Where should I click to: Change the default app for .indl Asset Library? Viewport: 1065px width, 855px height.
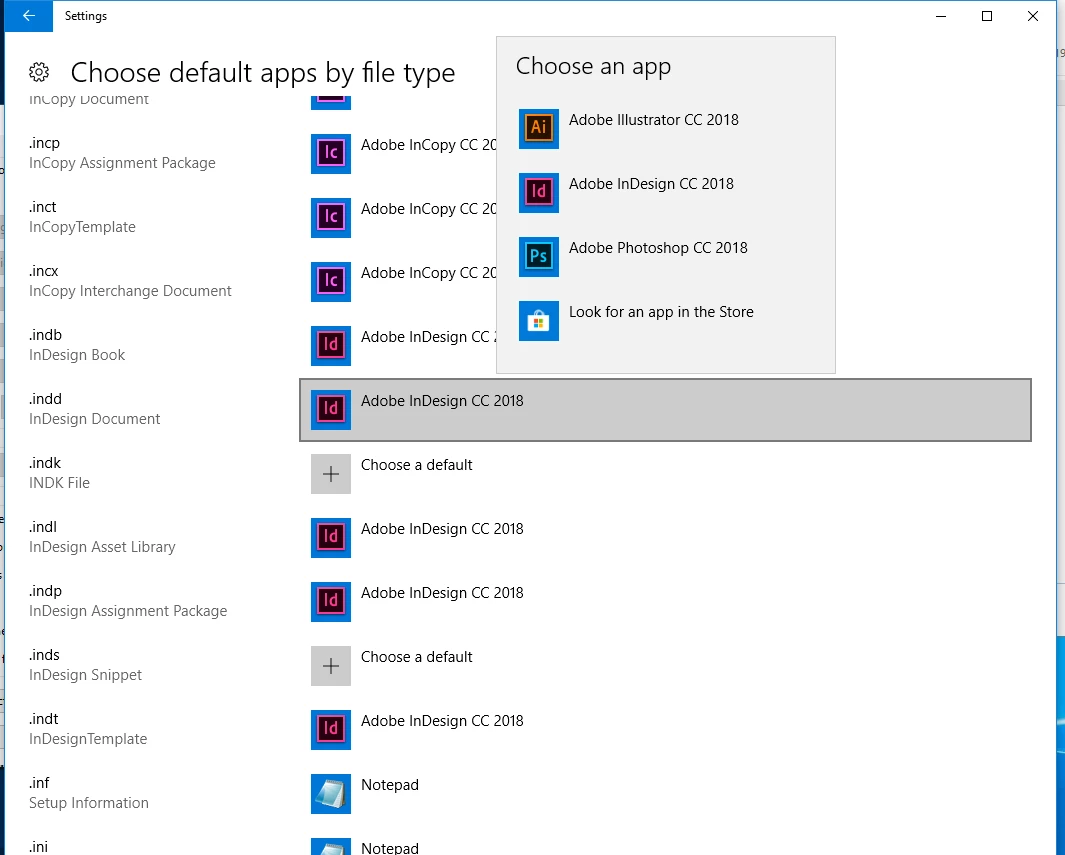(418, 538)
